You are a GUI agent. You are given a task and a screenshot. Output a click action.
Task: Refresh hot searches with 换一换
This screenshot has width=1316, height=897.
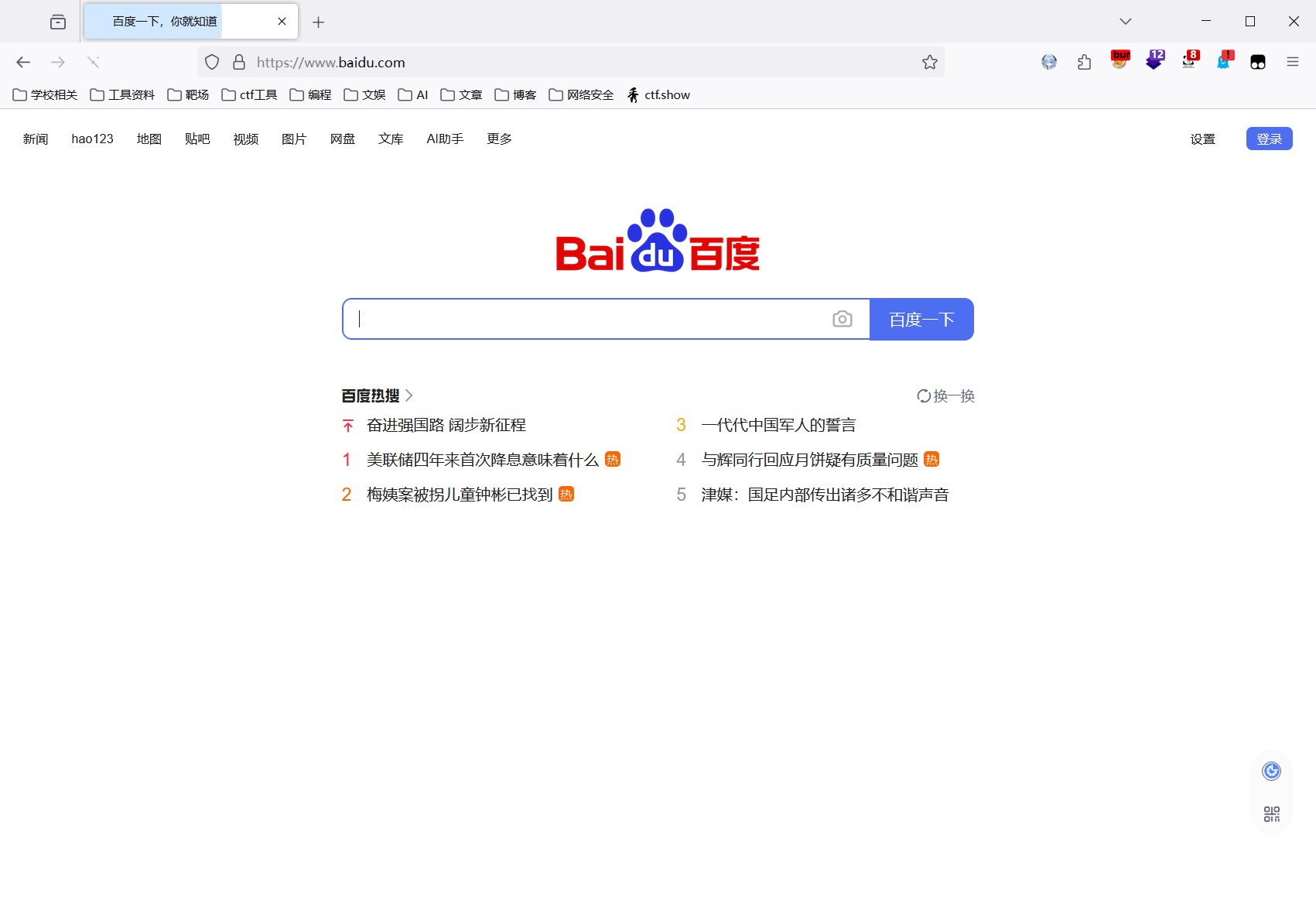[x=945, y=396]
